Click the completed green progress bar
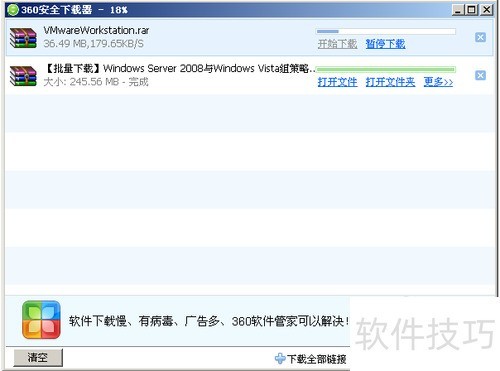 click(x=386, y=69)
